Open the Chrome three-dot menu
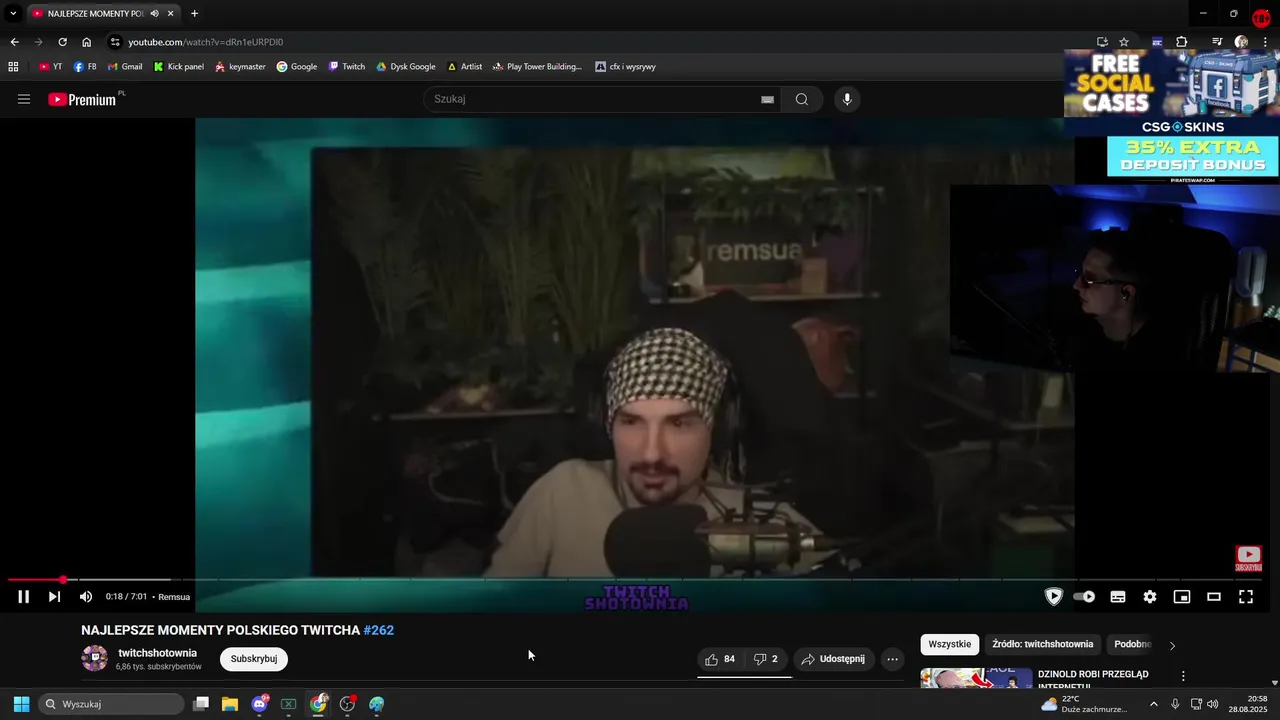Viewport: 1280px width, 720px height. 1266,42
